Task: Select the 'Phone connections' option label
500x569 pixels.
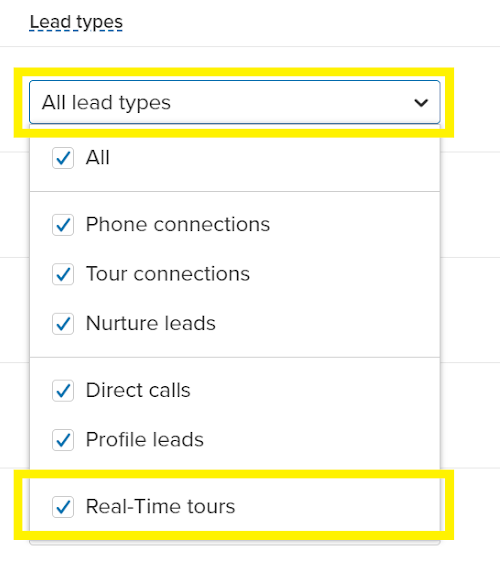Action: point(178,224)
